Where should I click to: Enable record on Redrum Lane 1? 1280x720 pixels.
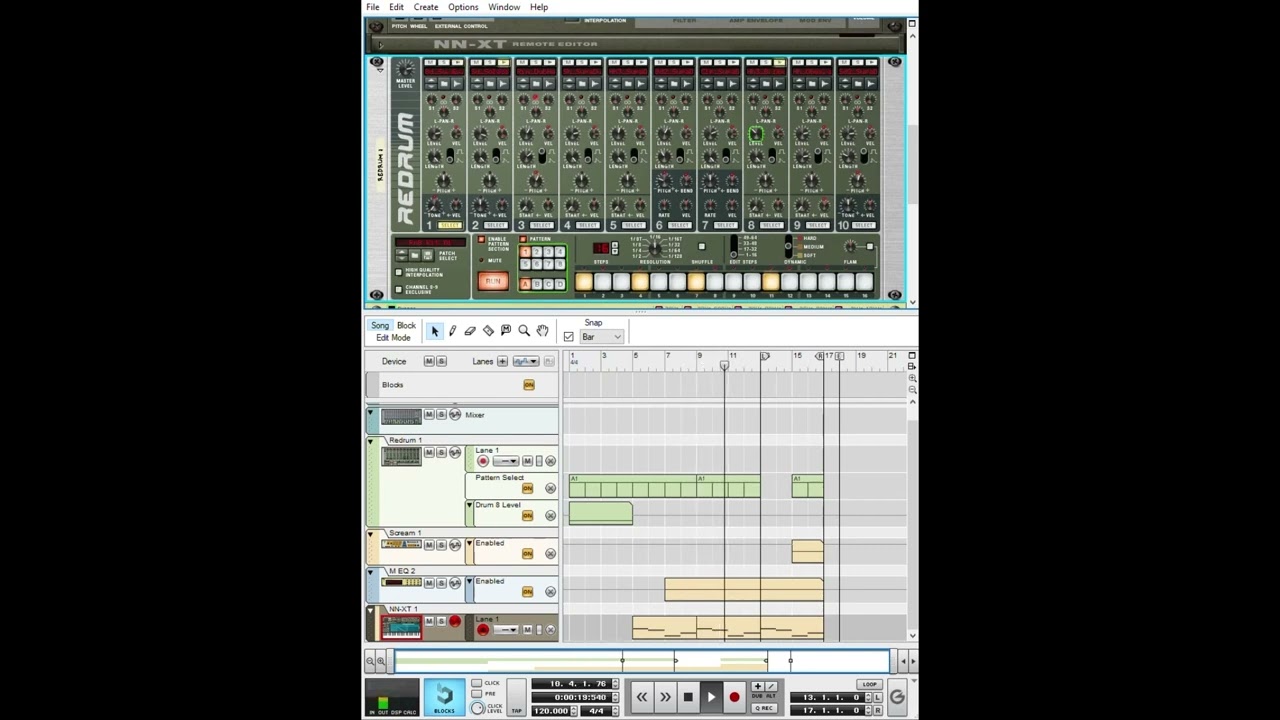click(483, 461)
